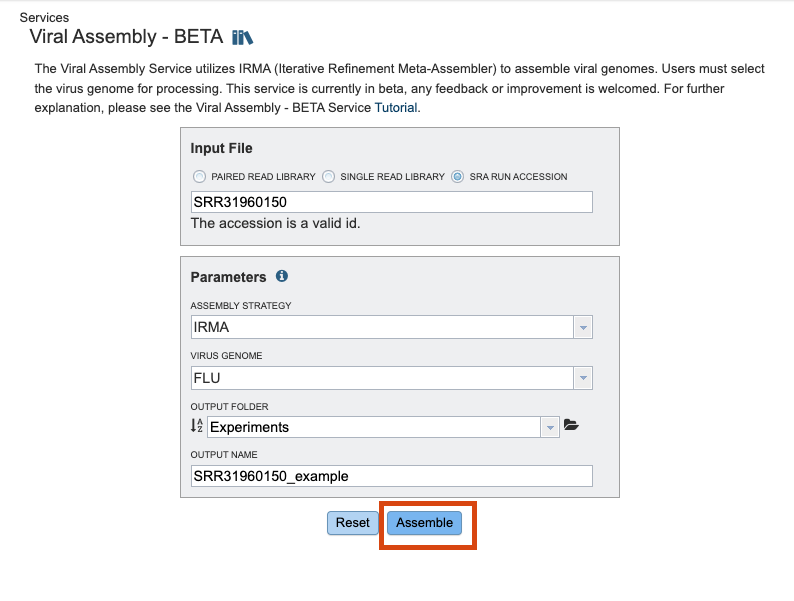The width and height of the screenshot is (794, 601).
Task: Click the Assemble button
Action: pyautogui.click(x=424, y=523)
